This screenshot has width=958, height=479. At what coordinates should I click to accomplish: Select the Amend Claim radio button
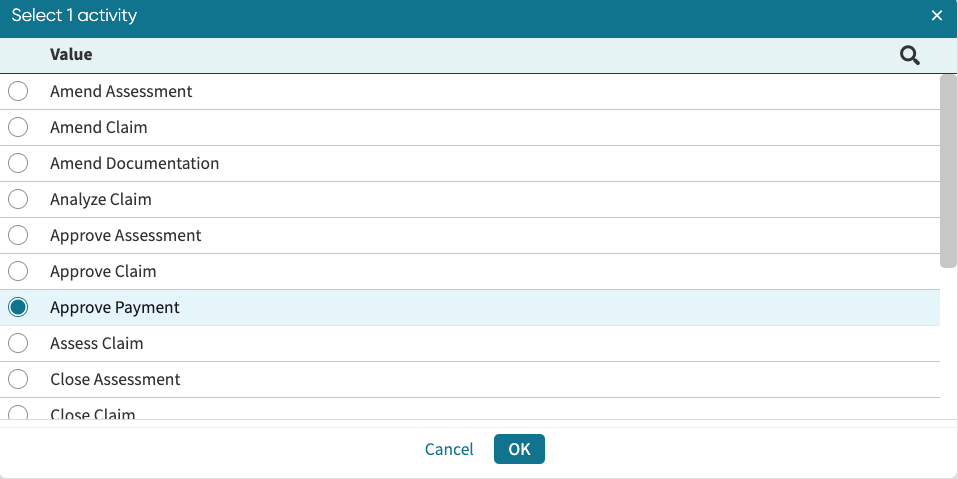tap(18, 128)
